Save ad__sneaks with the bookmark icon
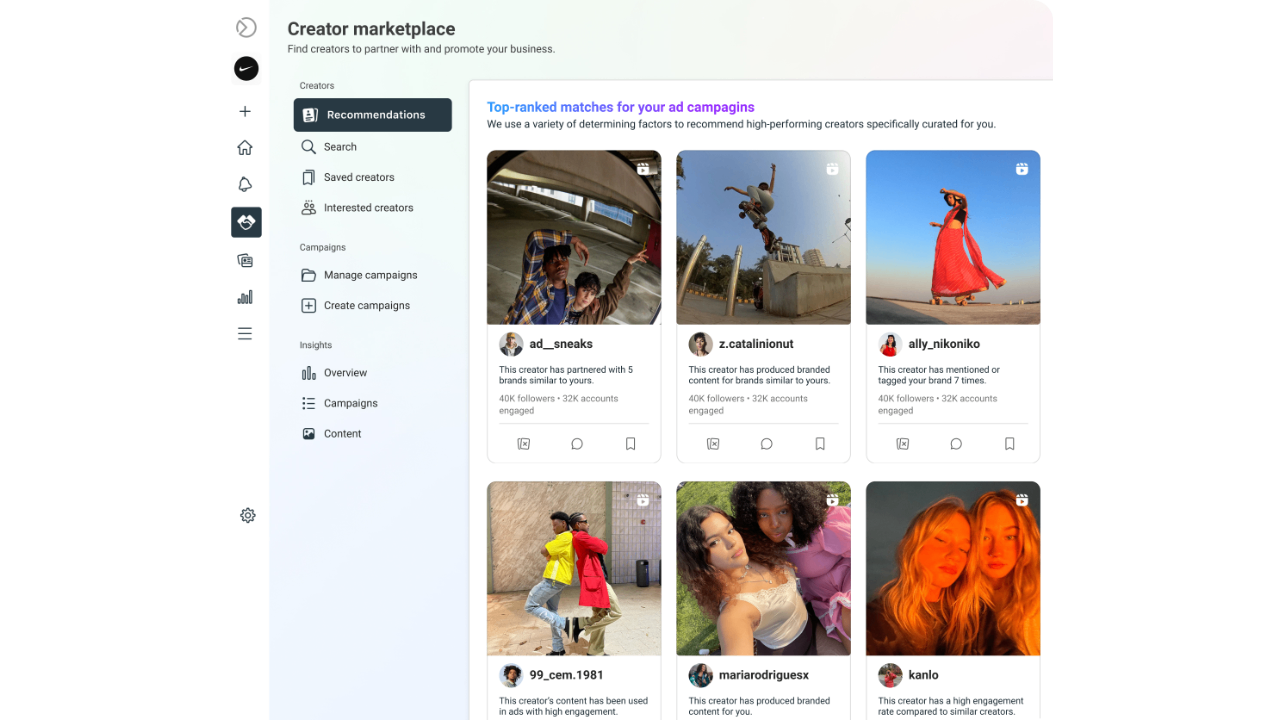Image resolution: width=1280 pixels, height=720 pixels. (631, 444)
